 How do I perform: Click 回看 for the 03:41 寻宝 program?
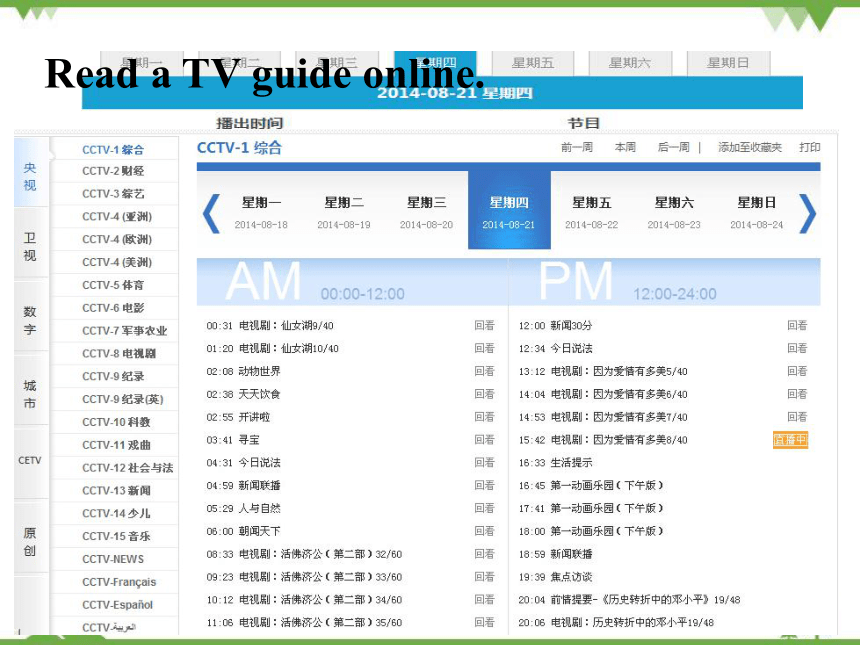484,440
